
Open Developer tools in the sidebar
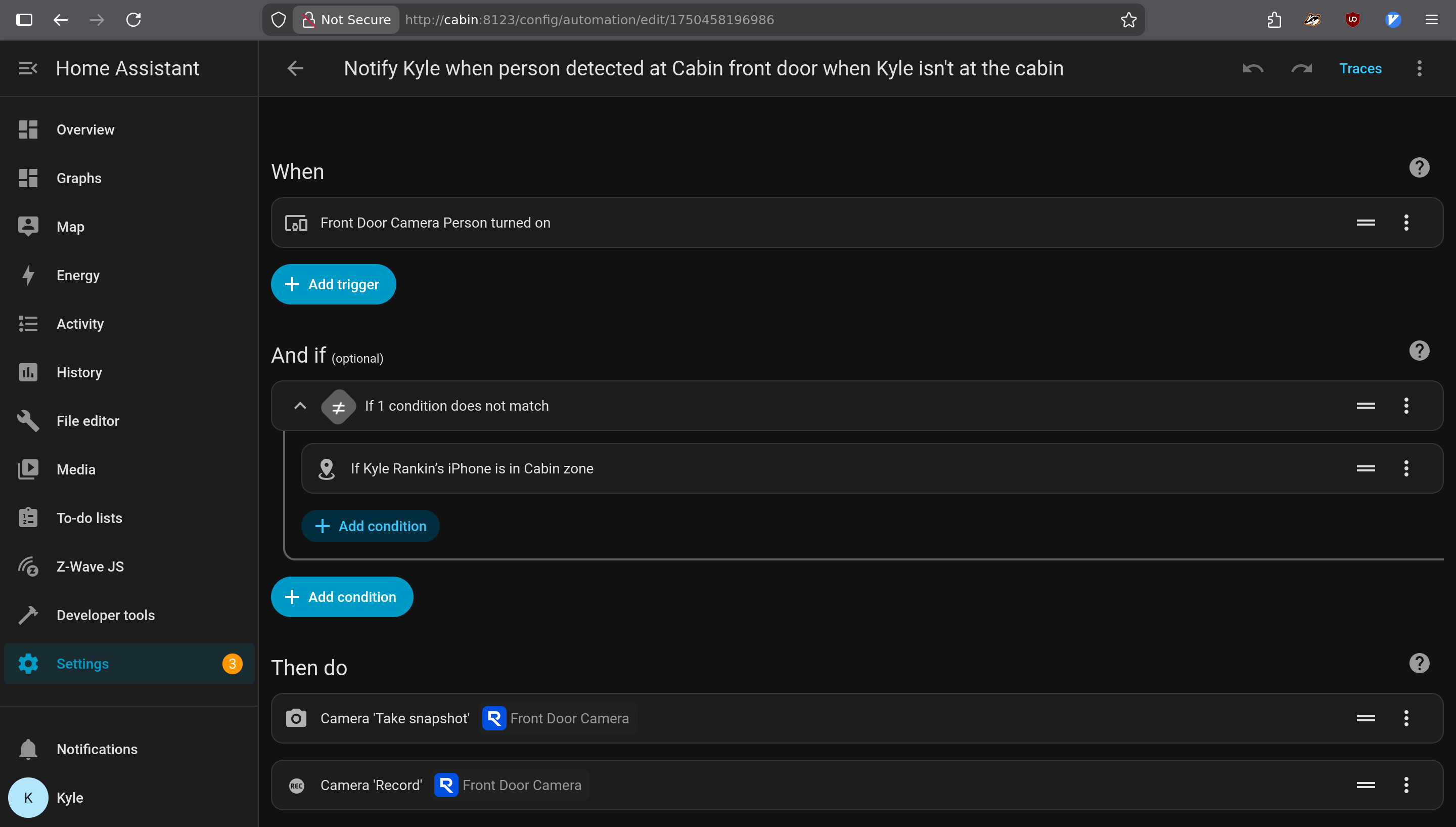(106, 615)
